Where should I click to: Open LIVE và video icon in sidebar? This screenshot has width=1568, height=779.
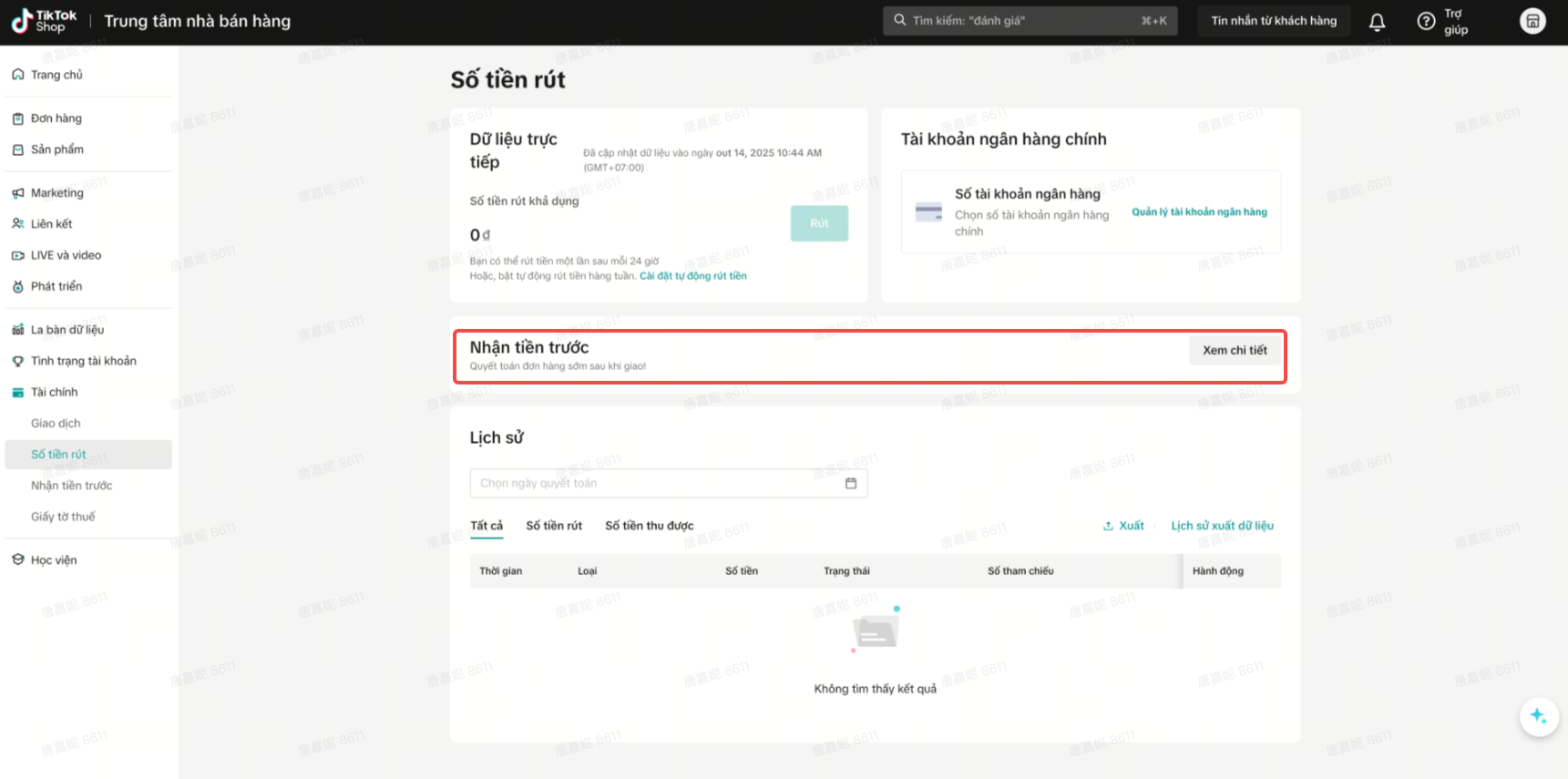17,256
